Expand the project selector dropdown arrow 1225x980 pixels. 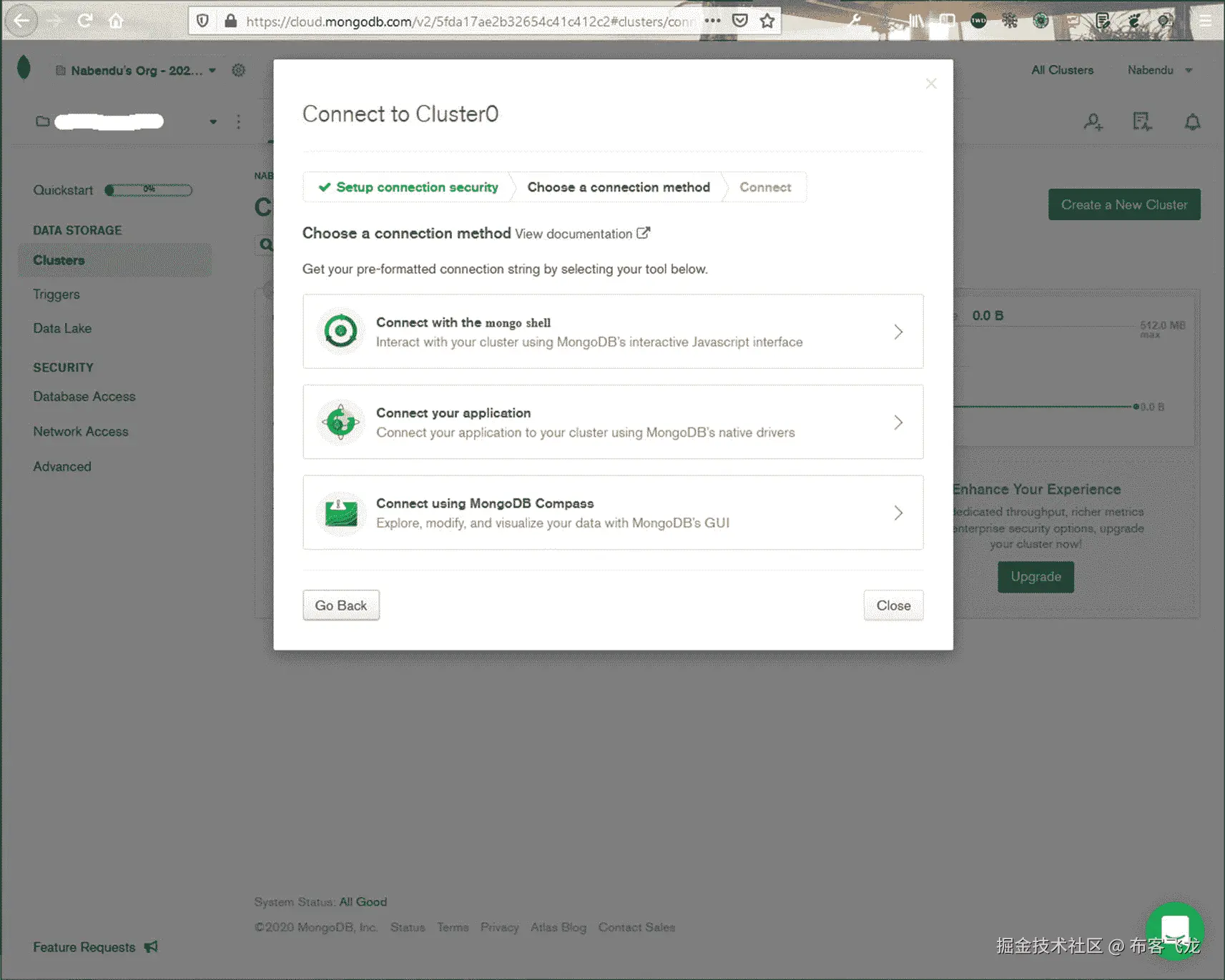click(x=213, y=122)
